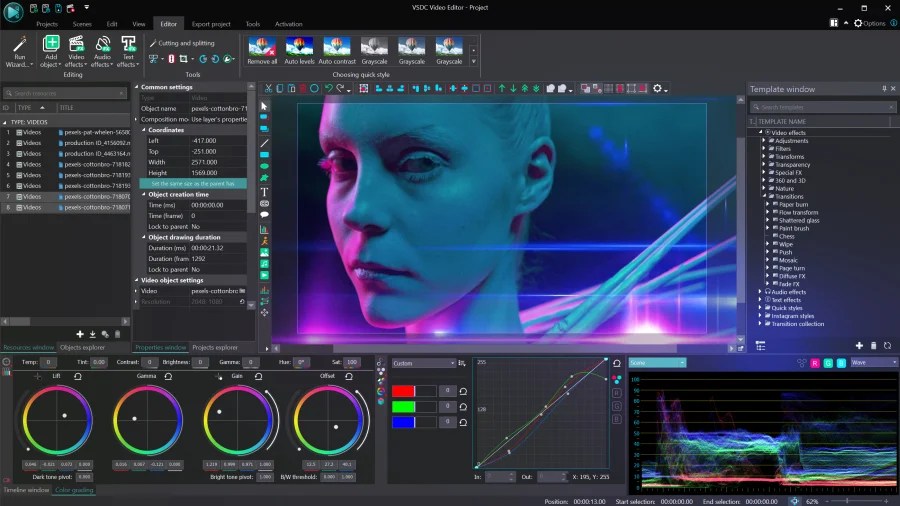The height and width of the screenshot is (506, 900).
Task: Apply the Auto levels quick style
Action: pyautogui.click(x=299, y=46)
